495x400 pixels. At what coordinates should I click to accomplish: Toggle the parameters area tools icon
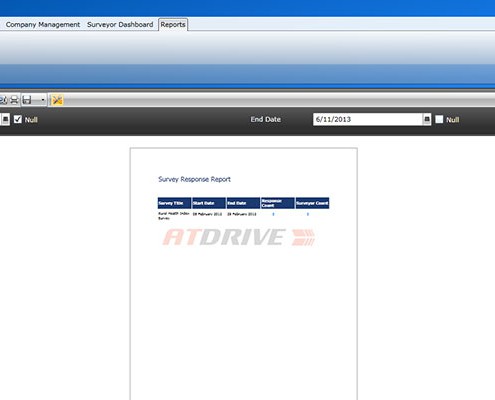pos(57,100)
